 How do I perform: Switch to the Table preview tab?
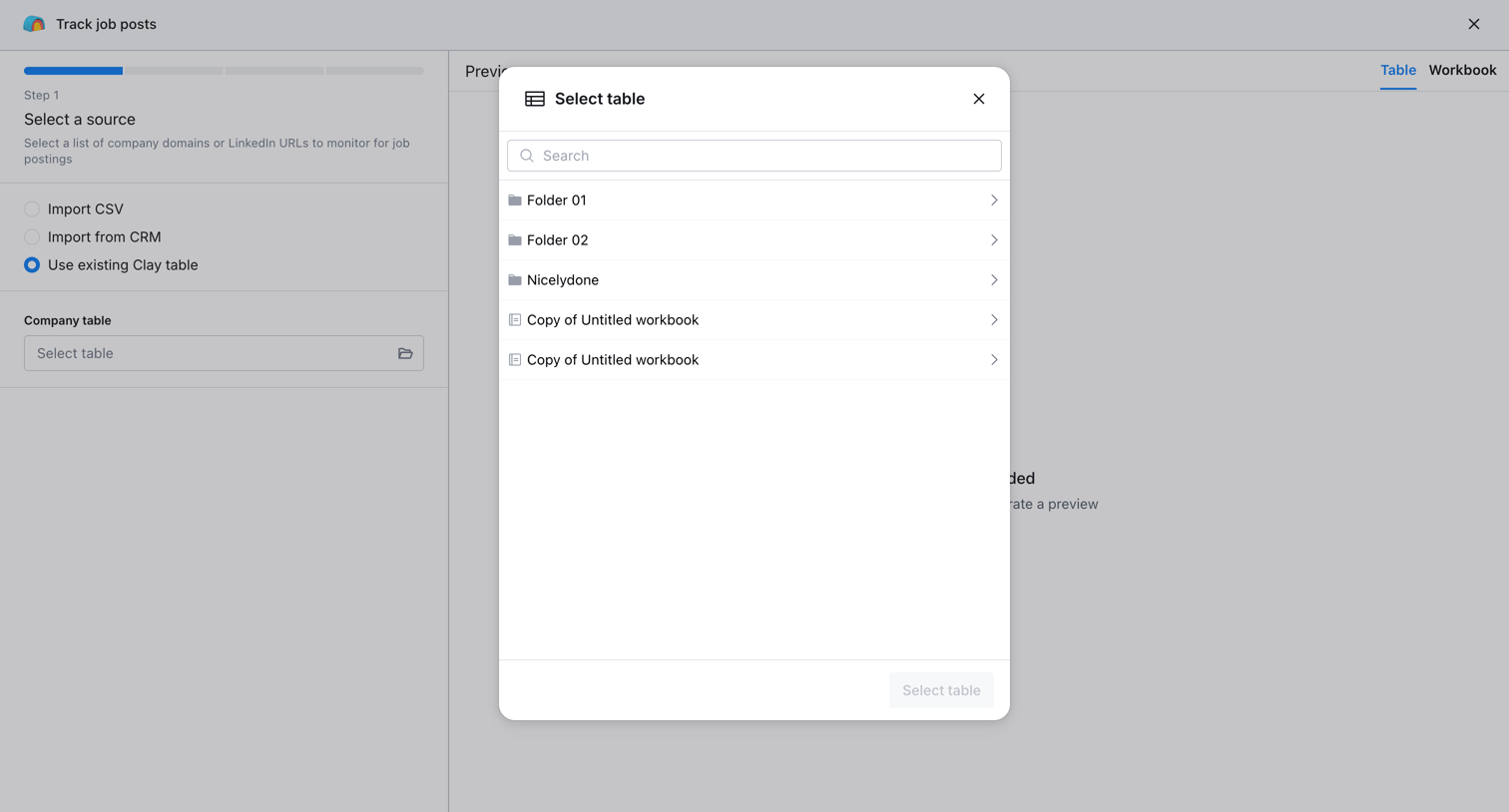pyautogui.click(x=1398, y=70)
